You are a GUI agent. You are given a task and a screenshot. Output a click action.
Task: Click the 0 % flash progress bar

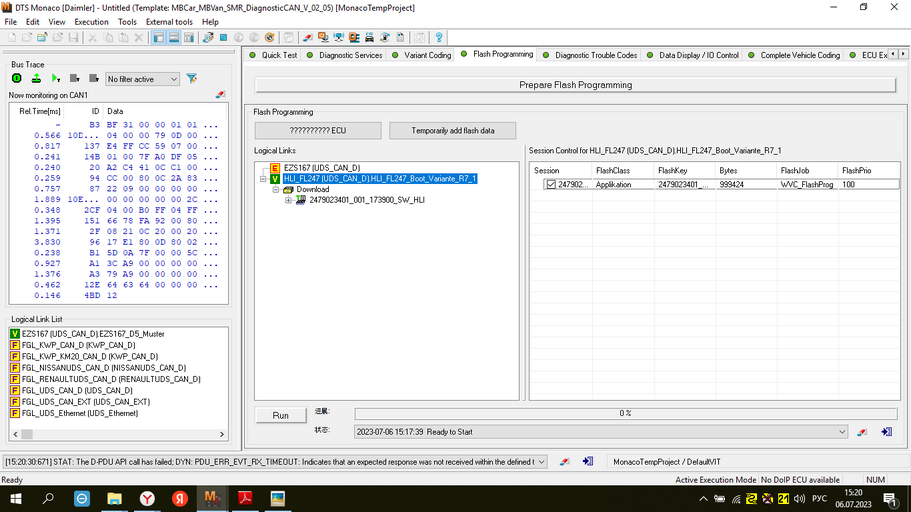pos(625,413)
